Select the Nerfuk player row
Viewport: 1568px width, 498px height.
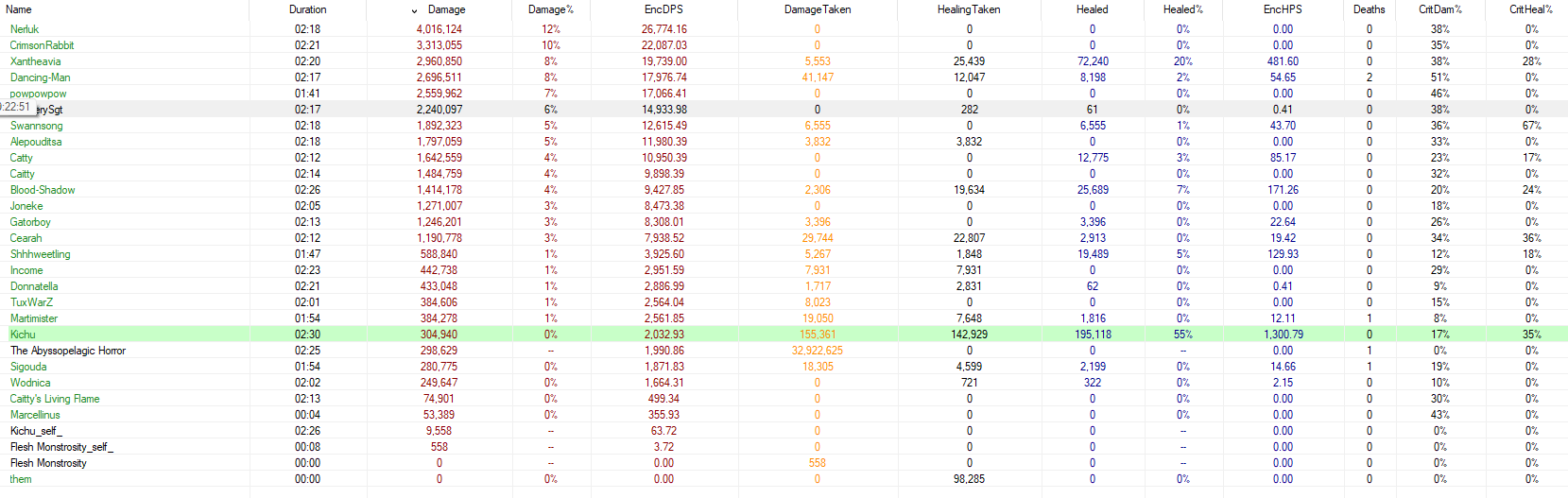(x=25, y=29)
